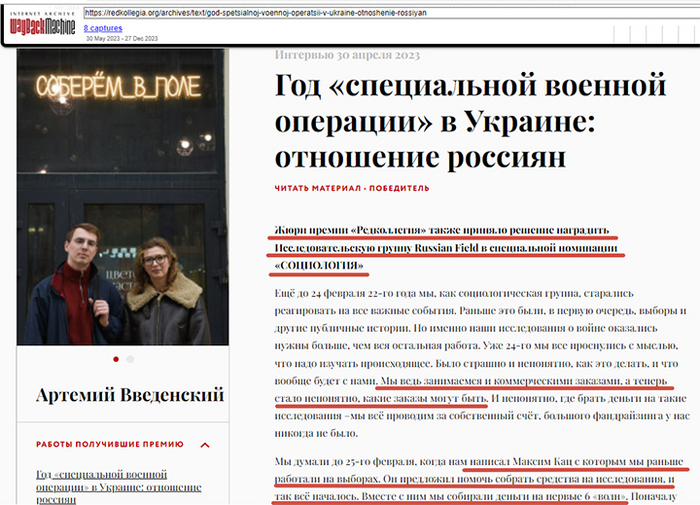Click the Internet Archive text above the logo

coord(42,14)
